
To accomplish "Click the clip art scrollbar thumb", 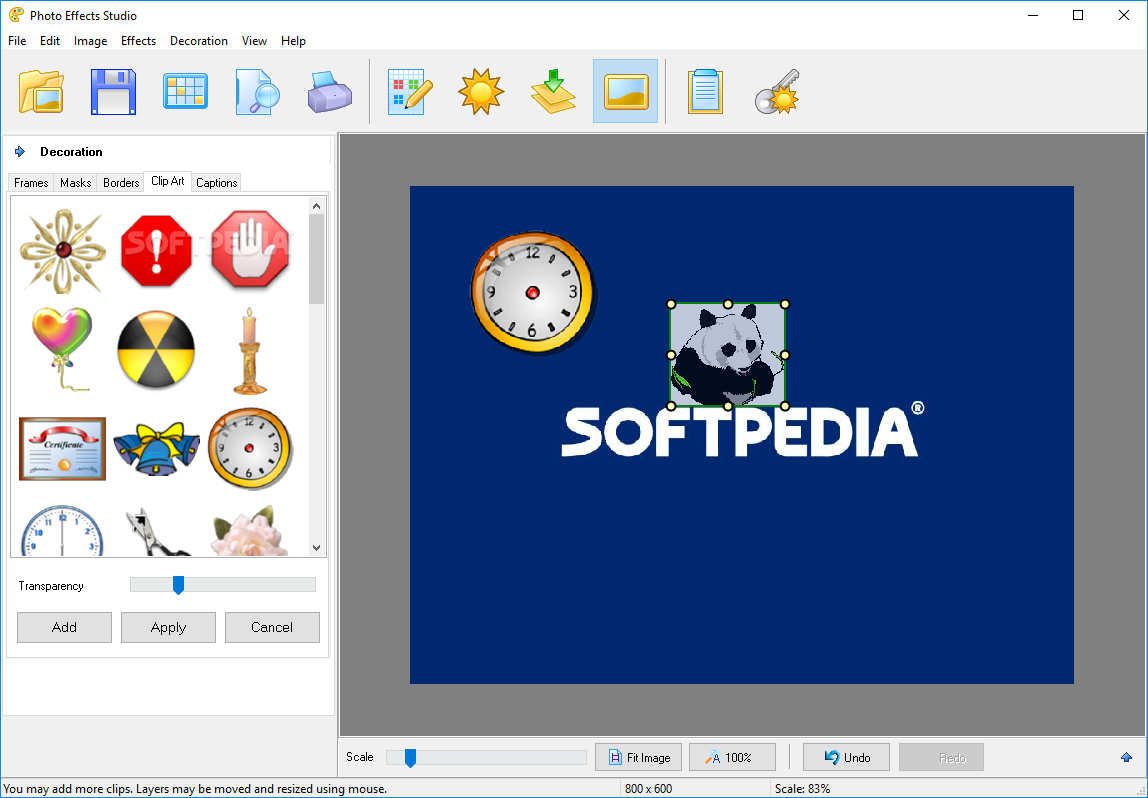I will coord(316,259).
